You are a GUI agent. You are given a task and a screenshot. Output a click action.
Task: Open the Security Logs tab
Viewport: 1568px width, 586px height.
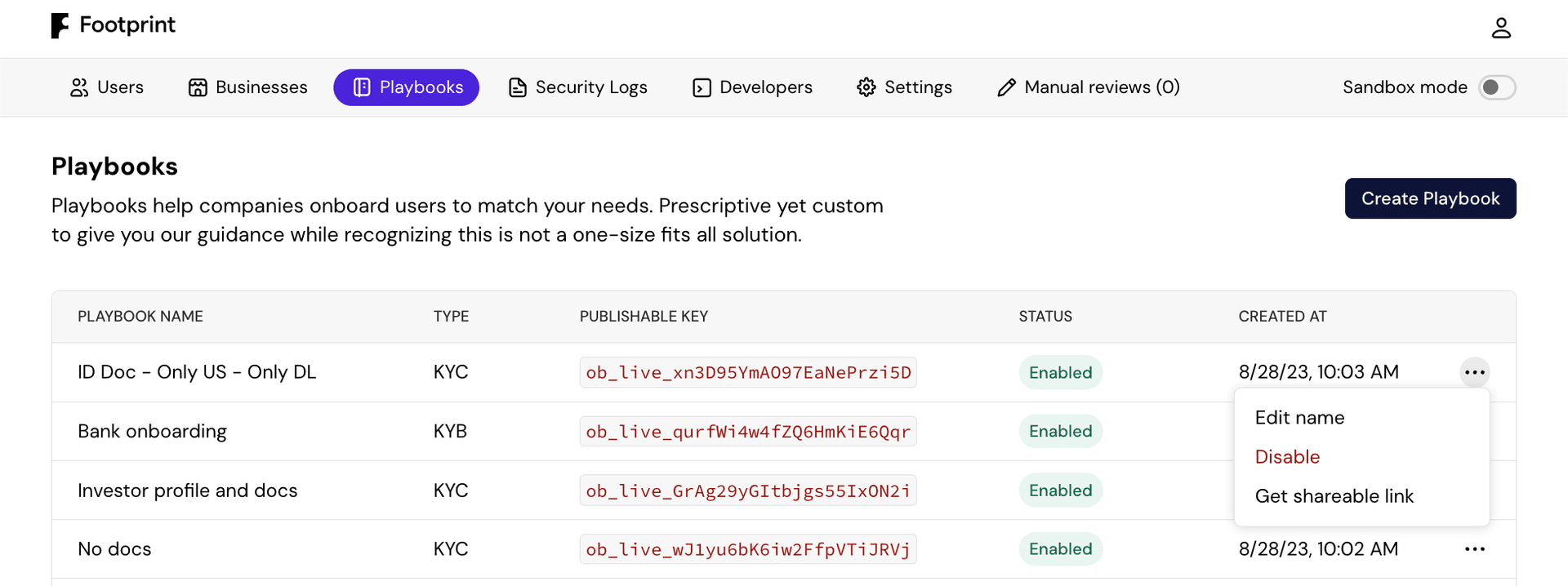point(578,87)
